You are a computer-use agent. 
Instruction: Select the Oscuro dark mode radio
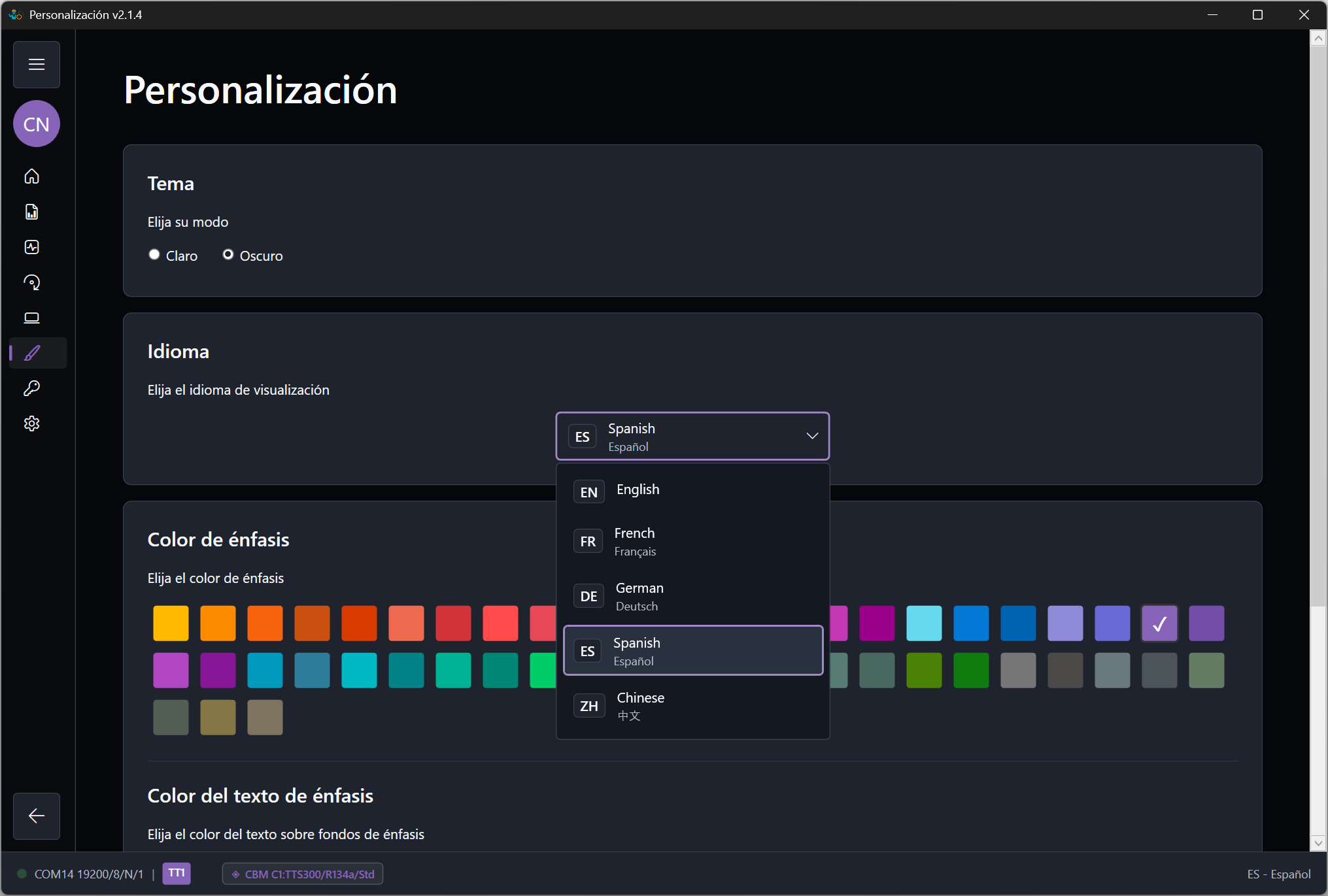(x=228, y=255)
